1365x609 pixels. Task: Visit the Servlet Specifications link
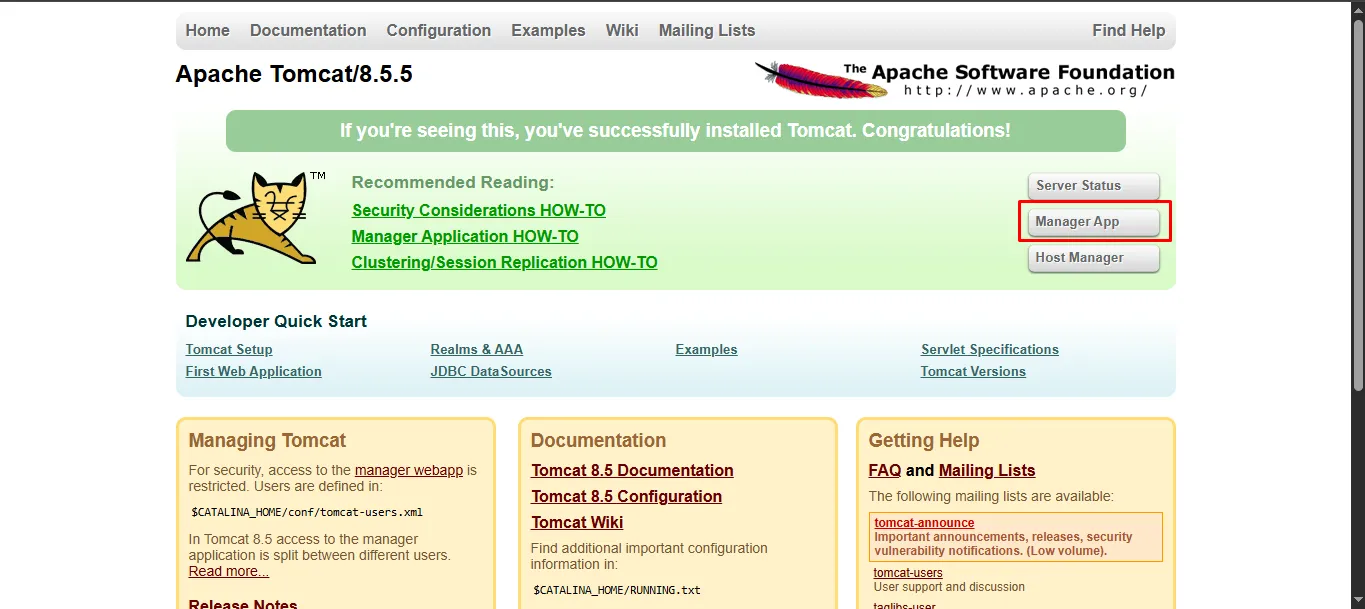(989, 349)
